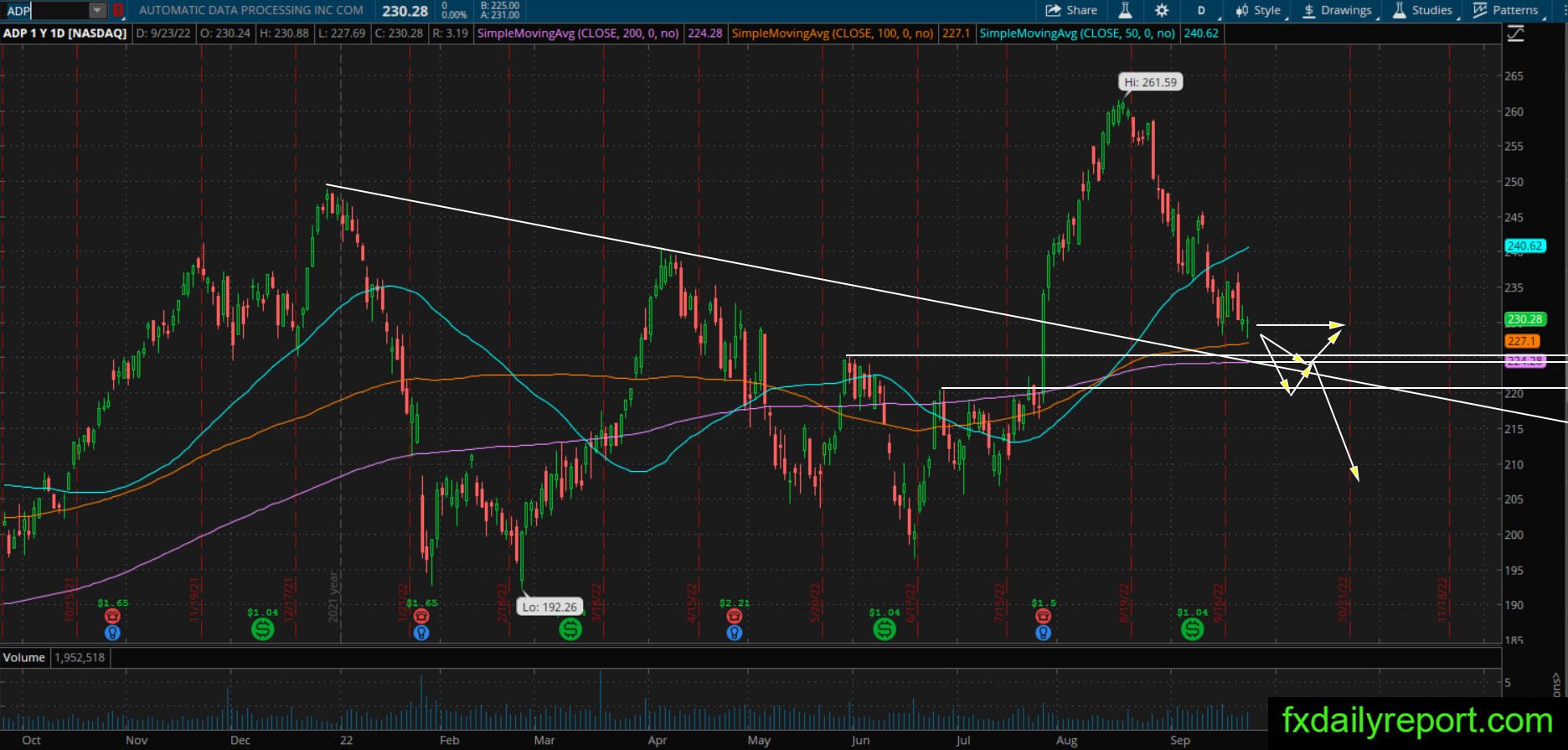Viewport: 1568px width, 750px height.
Task: Click the 265 label on price axis
Action: click(x=1514, y=76)
